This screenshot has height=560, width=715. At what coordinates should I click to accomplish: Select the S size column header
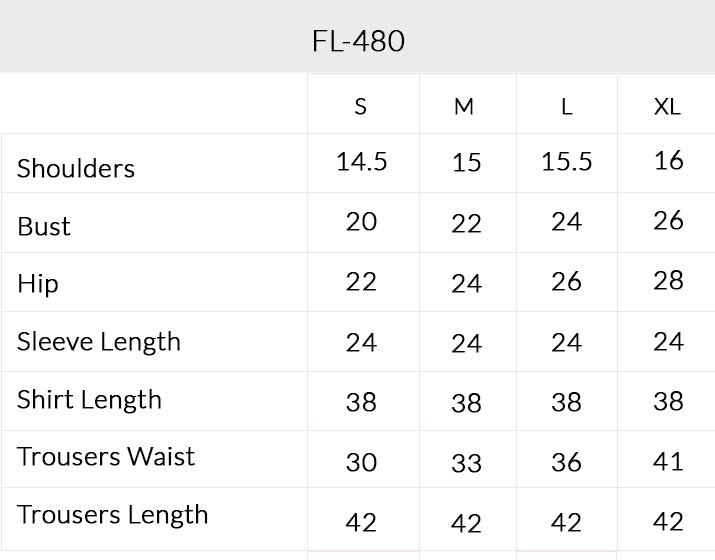(360, 107)
